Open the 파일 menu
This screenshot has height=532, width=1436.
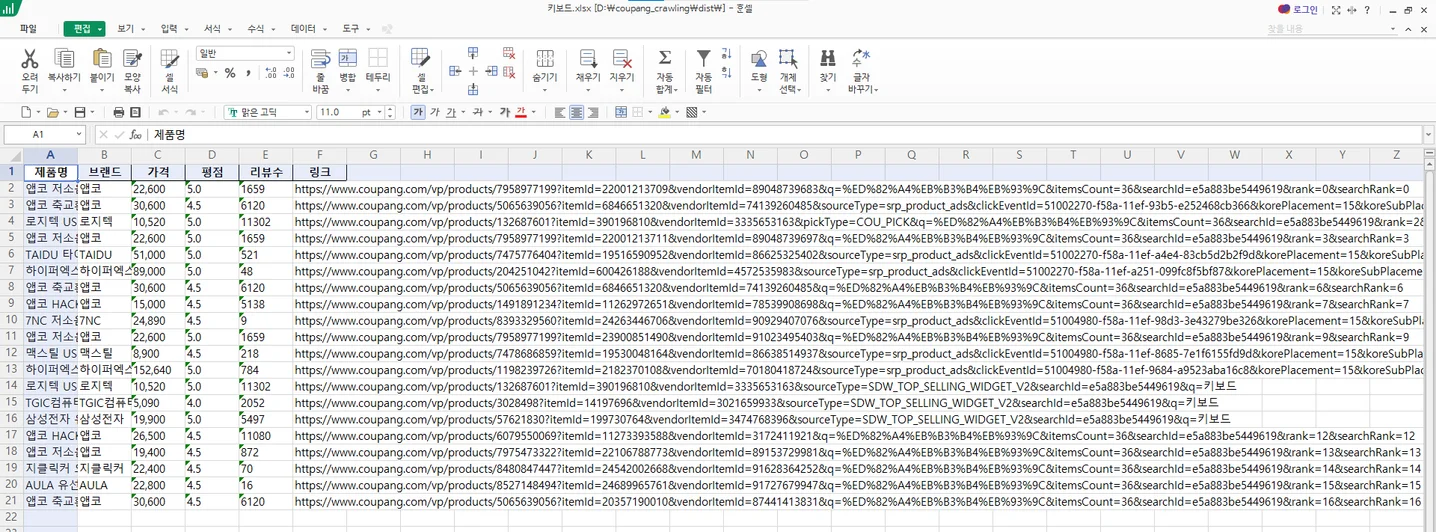pyautogui.click(x=28, y=29)
